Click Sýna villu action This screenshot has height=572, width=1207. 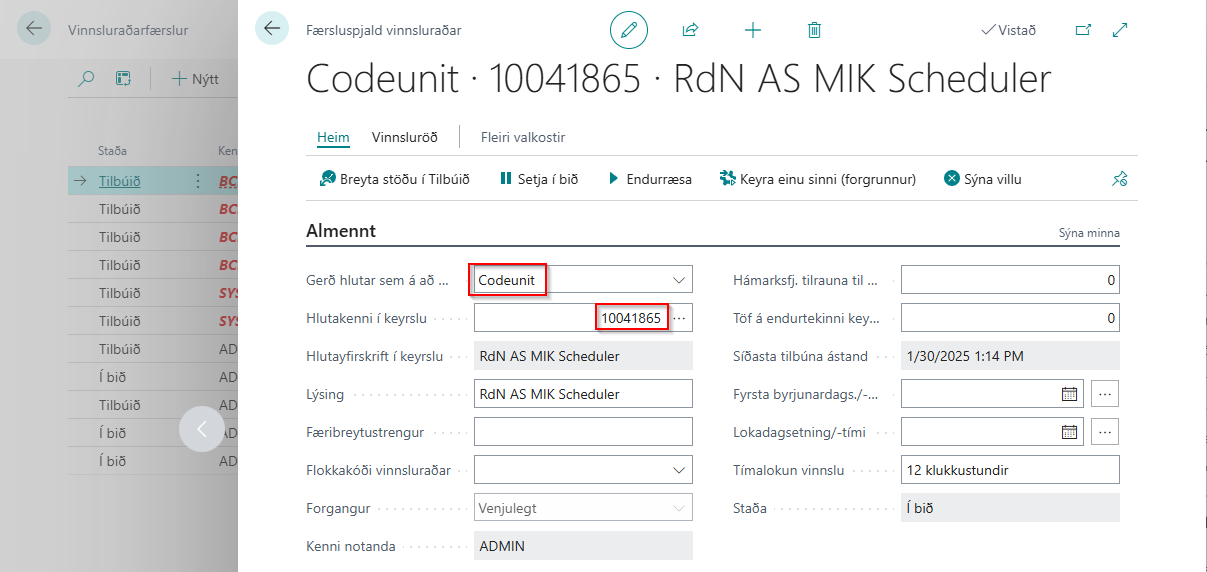click(983, 179)
